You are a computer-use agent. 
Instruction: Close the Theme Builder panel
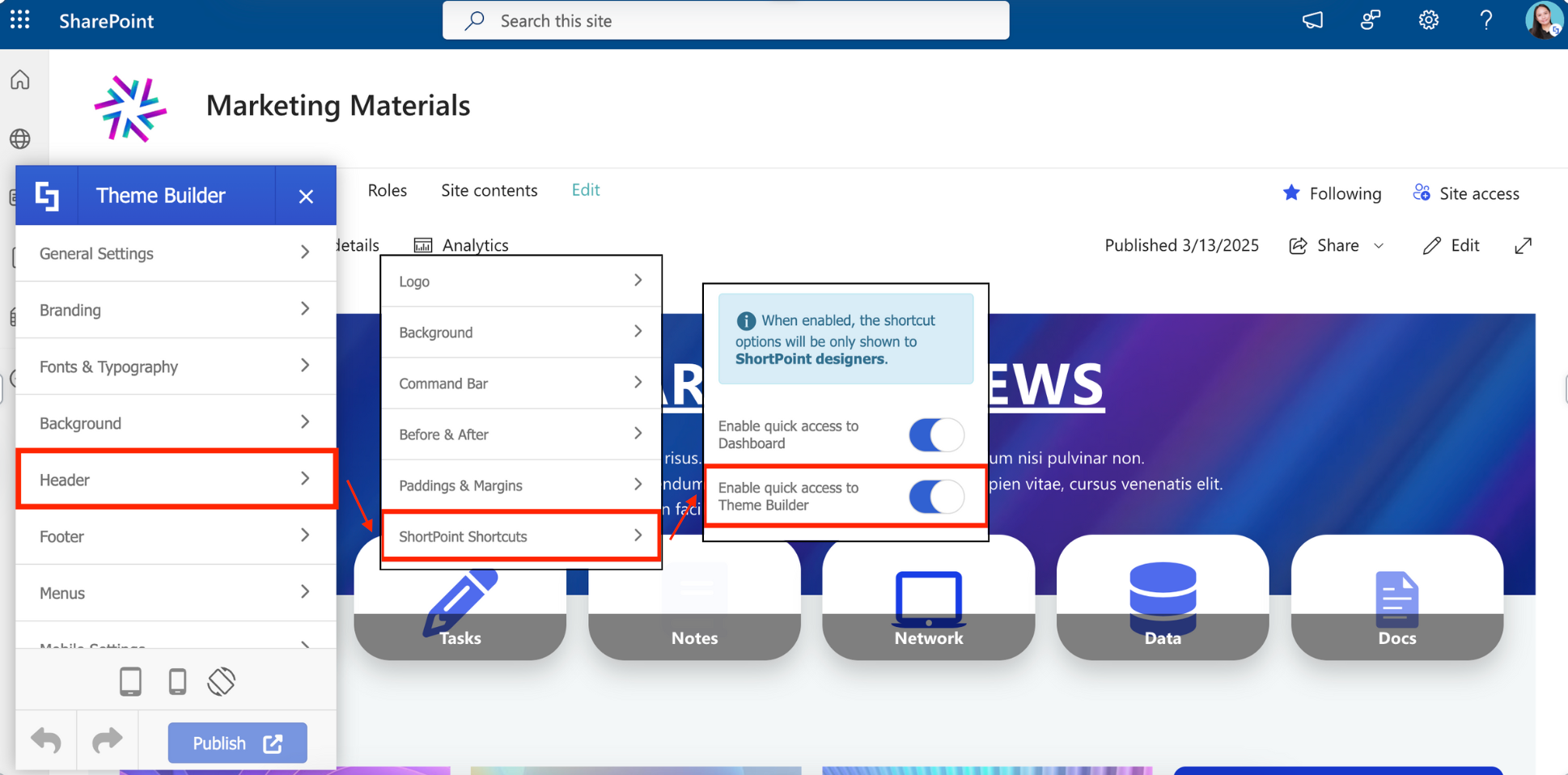coord(306,196)
